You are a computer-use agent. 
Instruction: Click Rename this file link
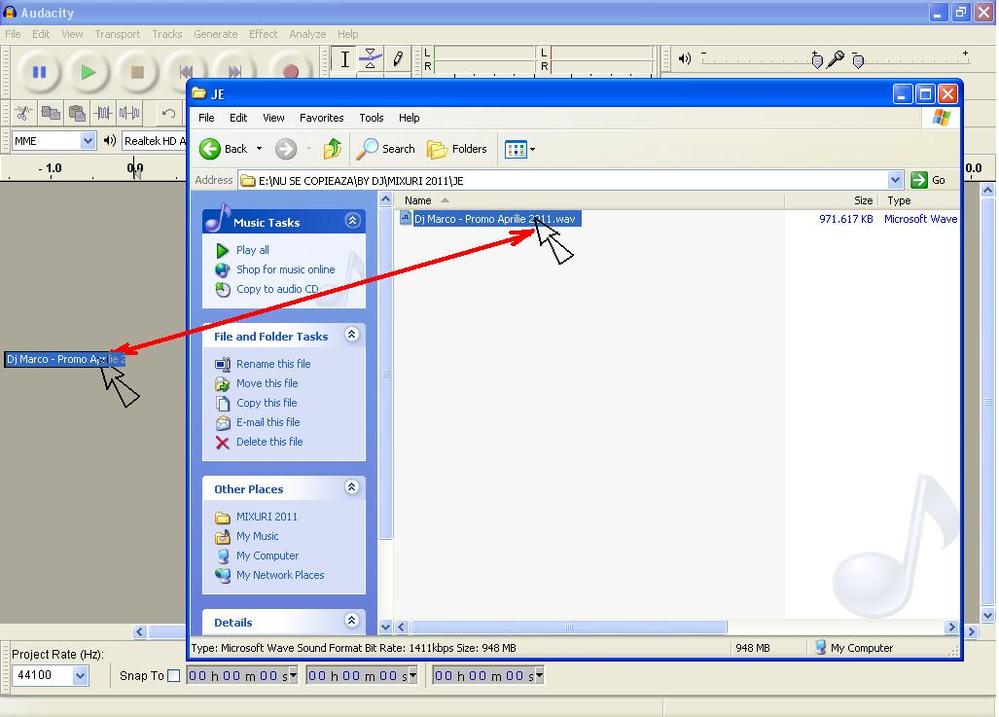click(273, 364)
